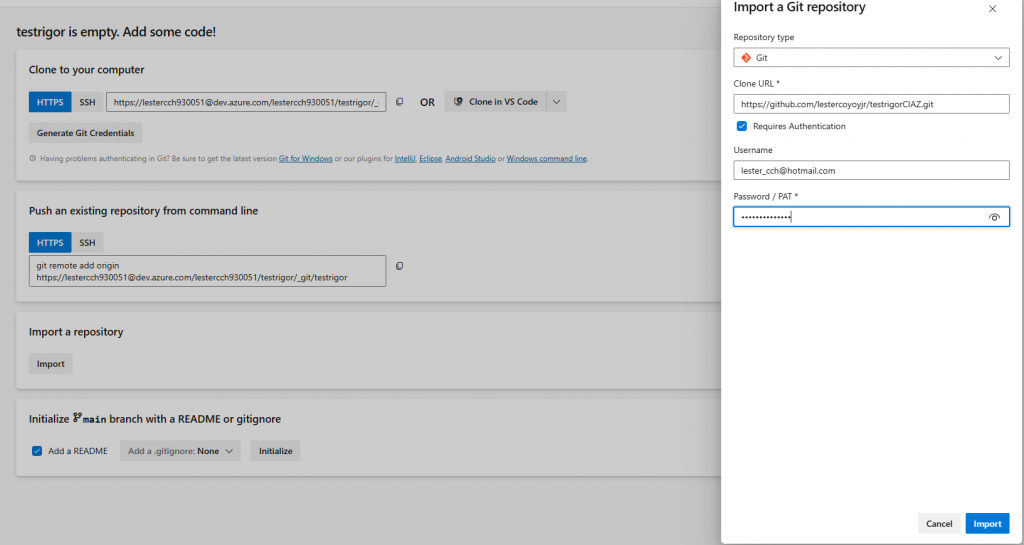1024x545 pixels.
Task: Click copy icon for git remote command
Action: tap(399, 266)
